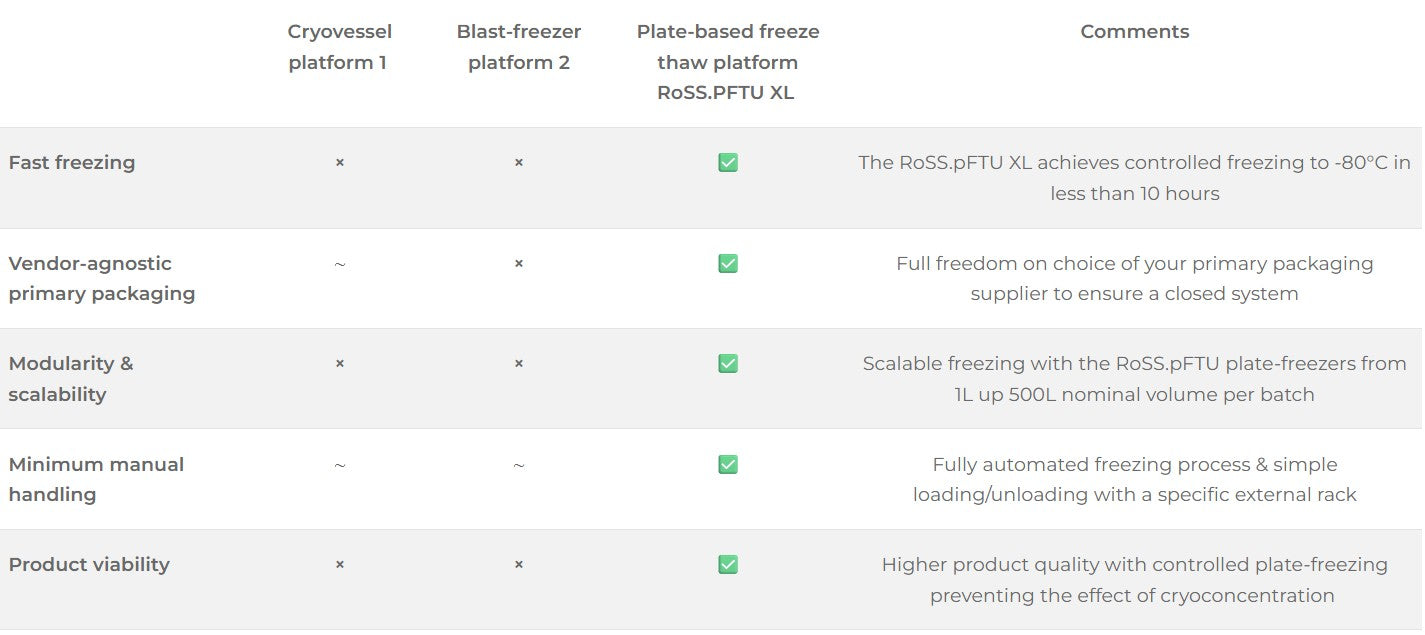The width and height of the screenshot is (1425, 635).
Task: Click green checkmark for Vendor-agnostic primary packaging
Action: pyautogui.click(x=728, y=264)
